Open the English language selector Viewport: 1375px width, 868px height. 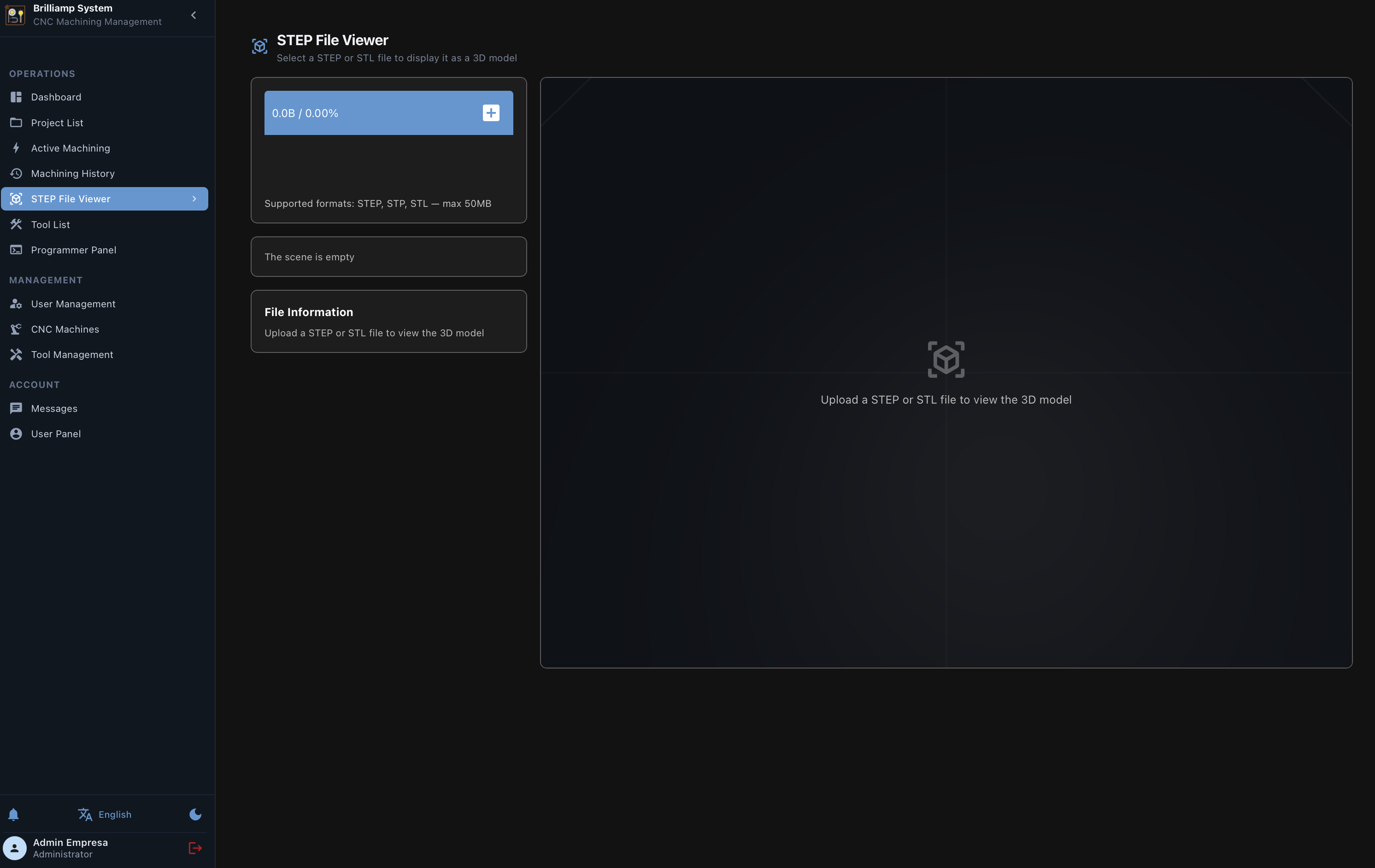[105, 814]
